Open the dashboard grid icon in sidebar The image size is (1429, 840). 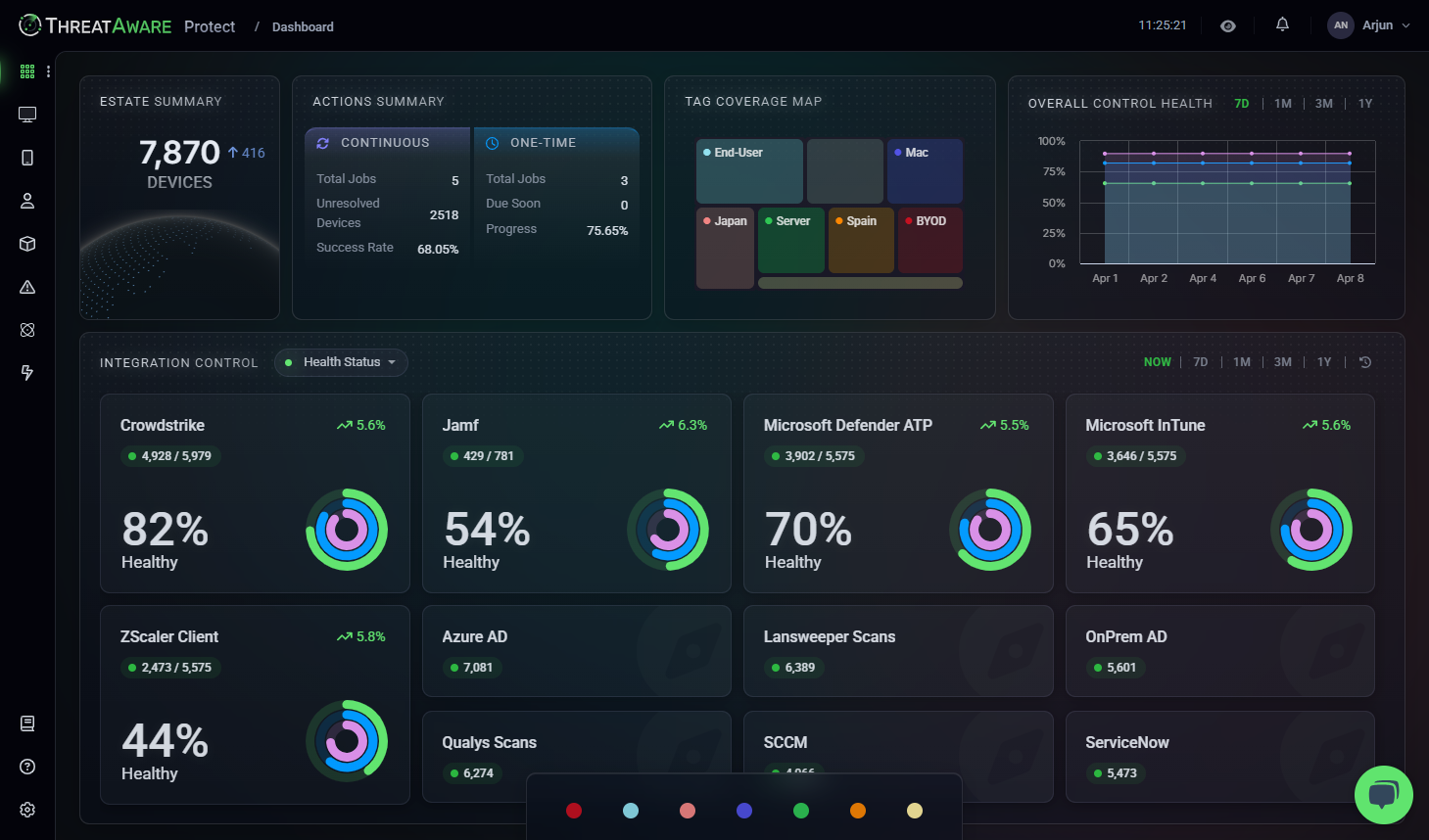(27, 71)
